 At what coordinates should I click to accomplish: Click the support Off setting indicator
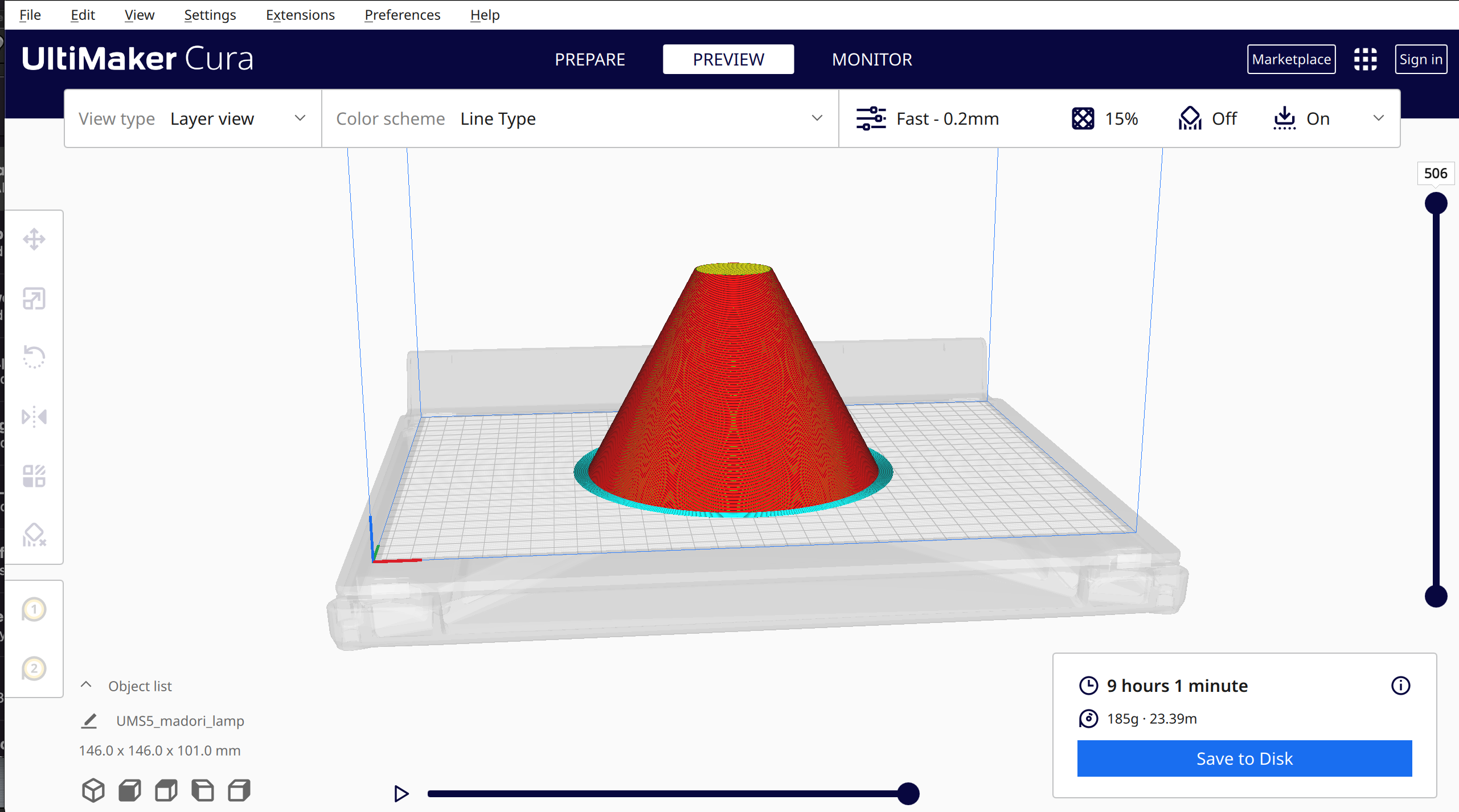point(1208,118)
